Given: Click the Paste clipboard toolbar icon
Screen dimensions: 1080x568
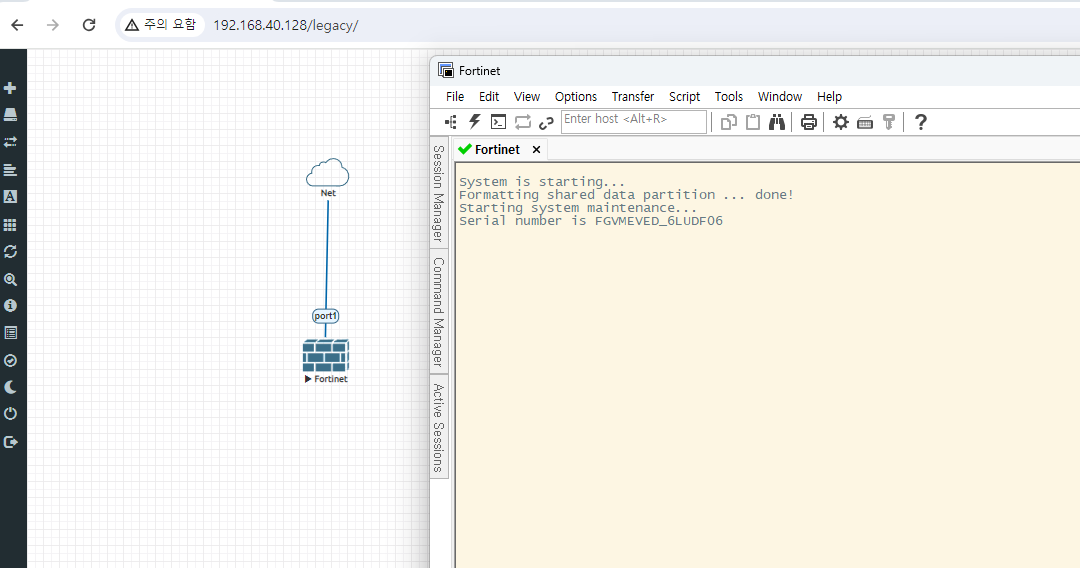Looking at the screenshot, I should pyautogui.click(x=753, y=123).
